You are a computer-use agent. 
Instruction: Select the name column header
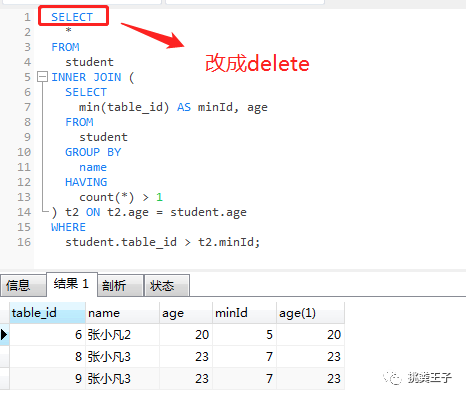[122, 313]
